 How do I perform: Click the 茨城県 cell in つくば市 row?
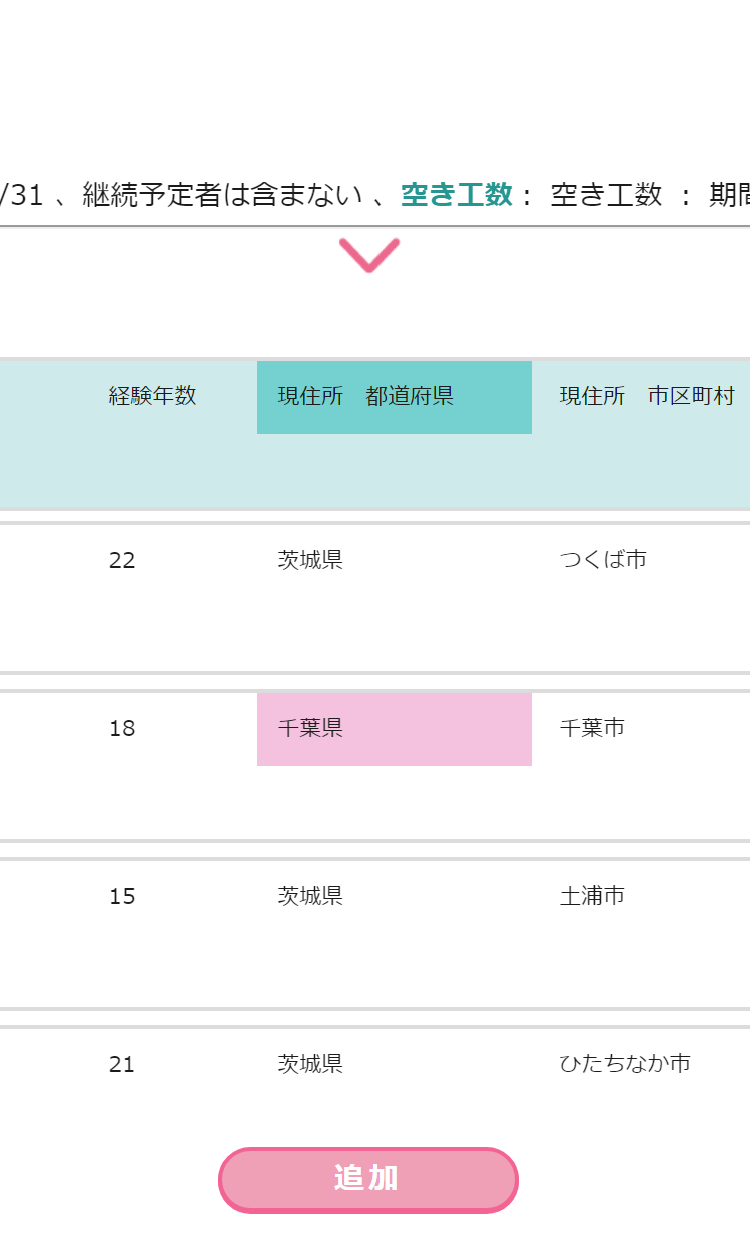[310, 560]
